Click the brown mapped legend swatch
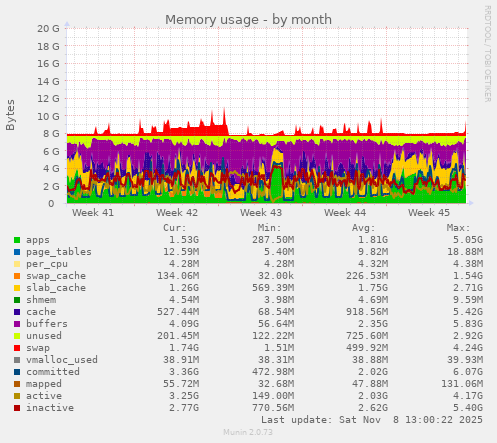 coord(17,384)
